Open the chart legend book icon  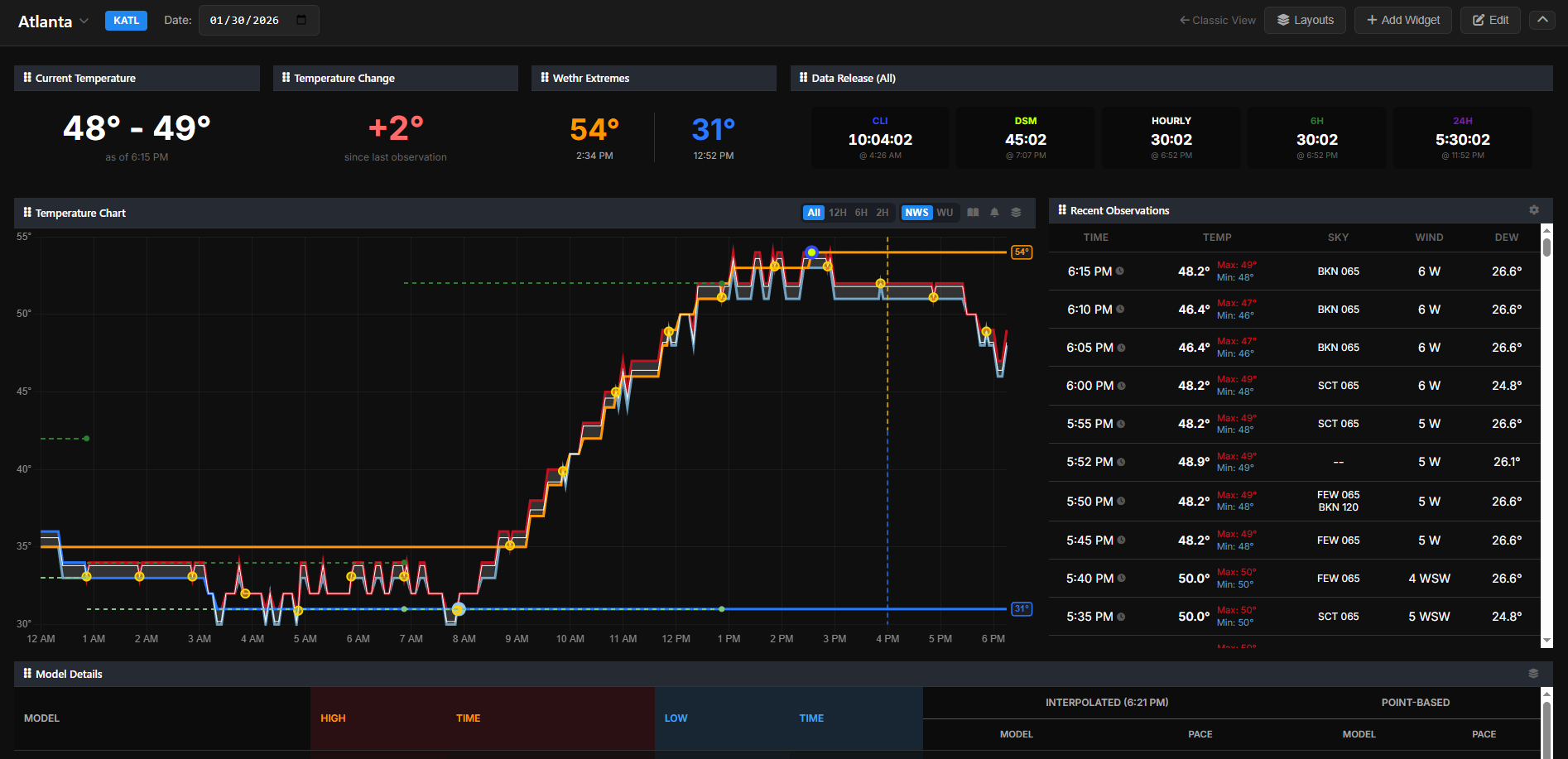pos(973,213)
